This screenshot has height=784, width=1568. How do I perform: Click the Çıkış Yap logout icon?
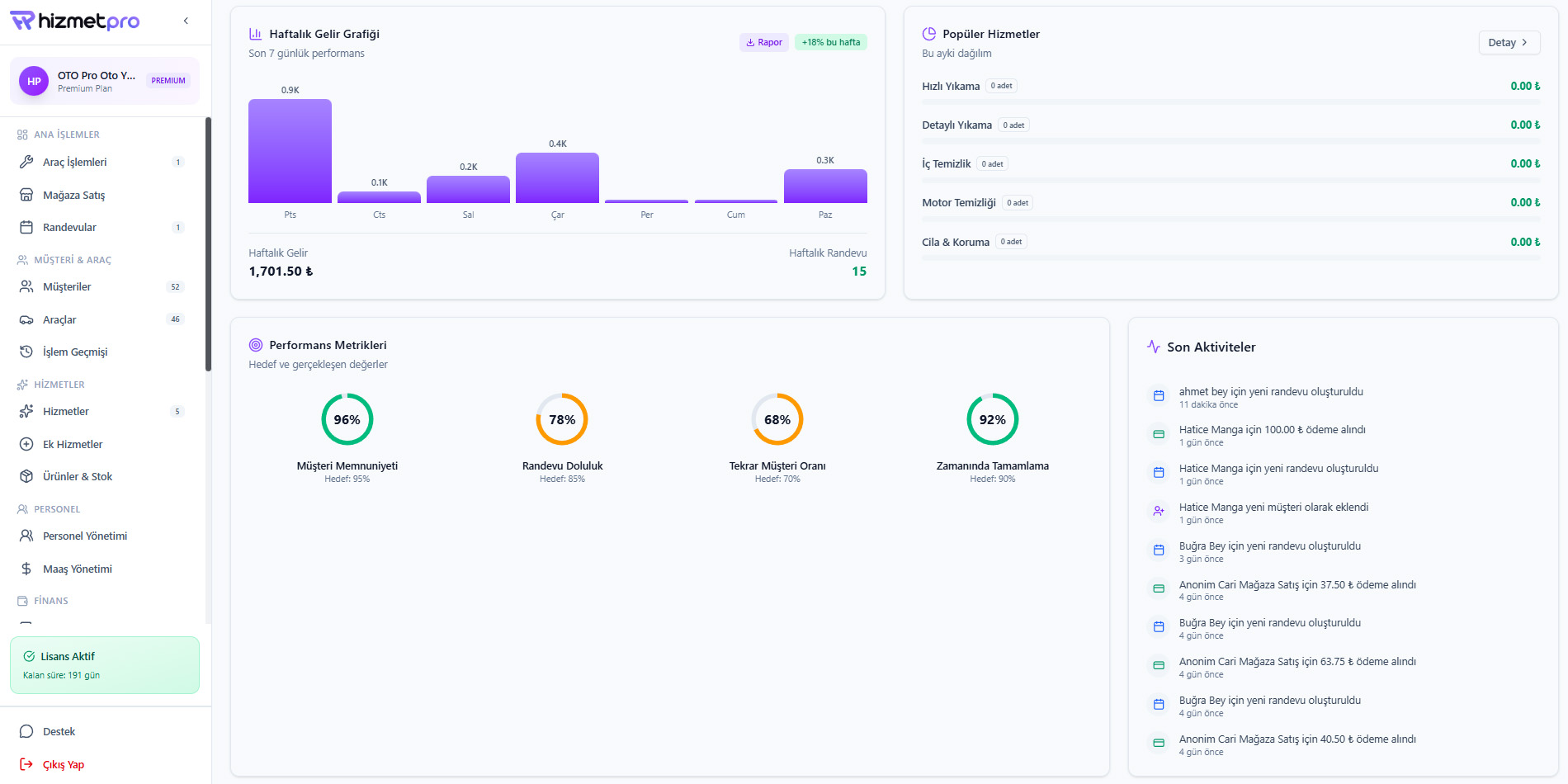[x=26, y=764]
